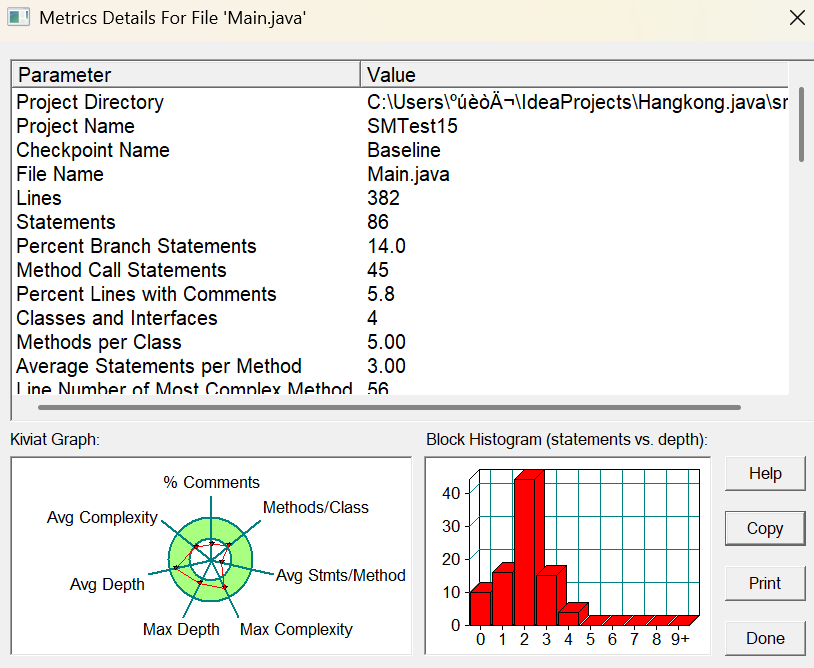The width and height of the screenshot is (814, 668).
Task: Open the Help button
Action: tap(765, 473)
